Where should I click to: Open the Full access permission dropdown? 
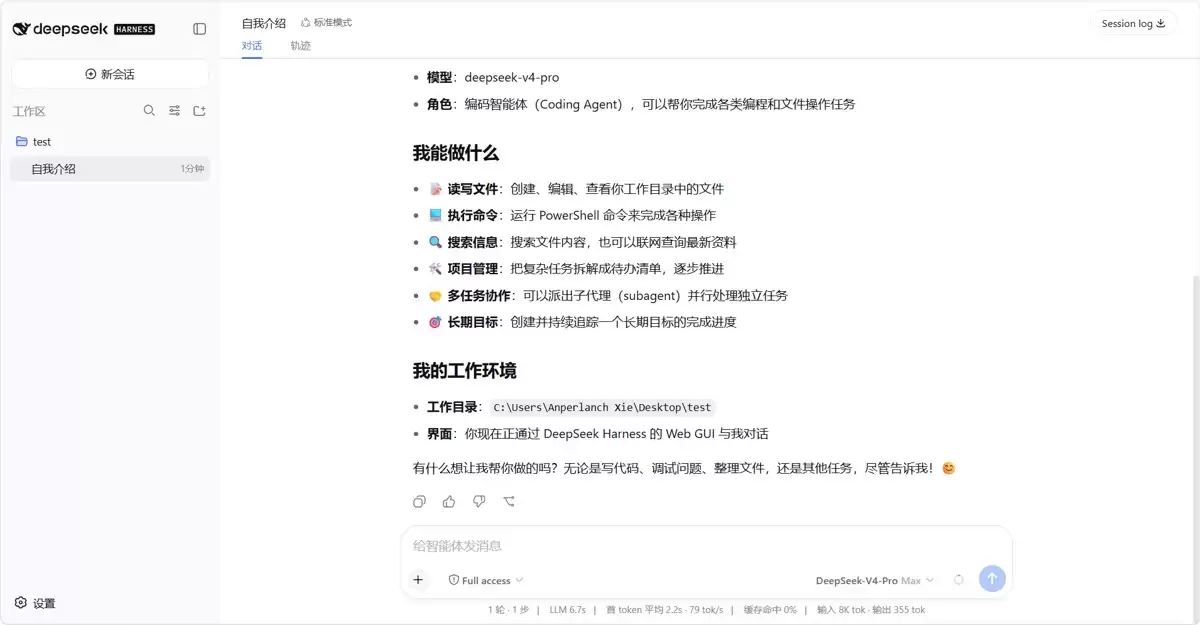486,580
